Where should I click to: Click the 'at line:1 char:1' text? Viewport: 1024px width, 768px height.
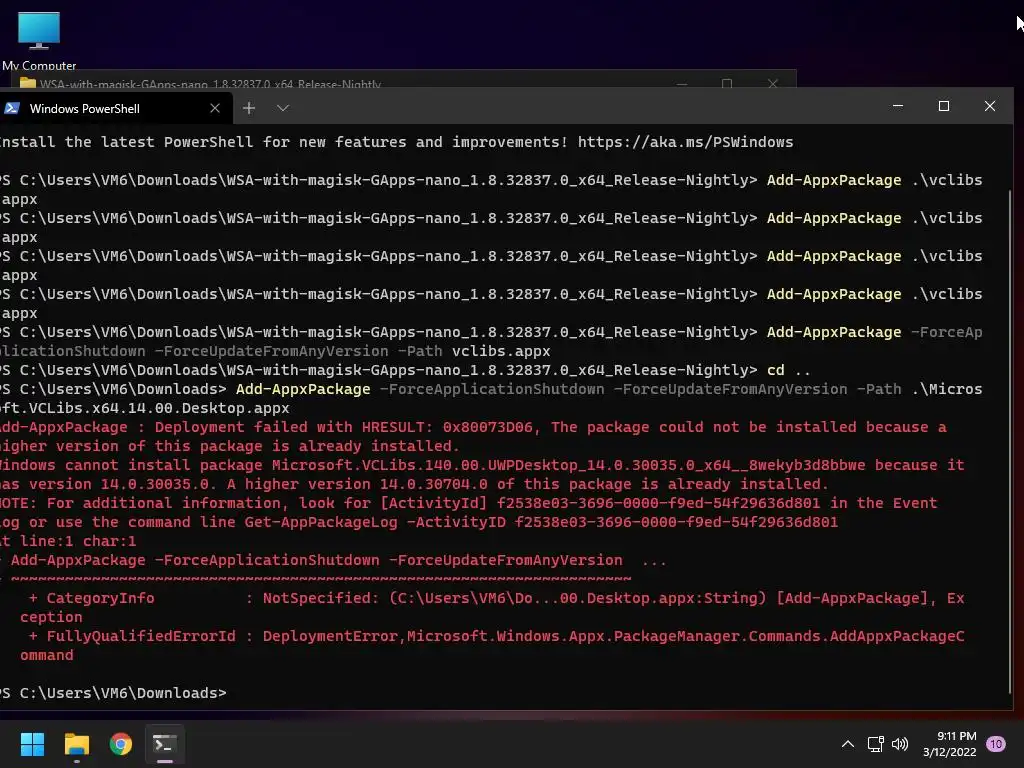(x=68, y=541)
